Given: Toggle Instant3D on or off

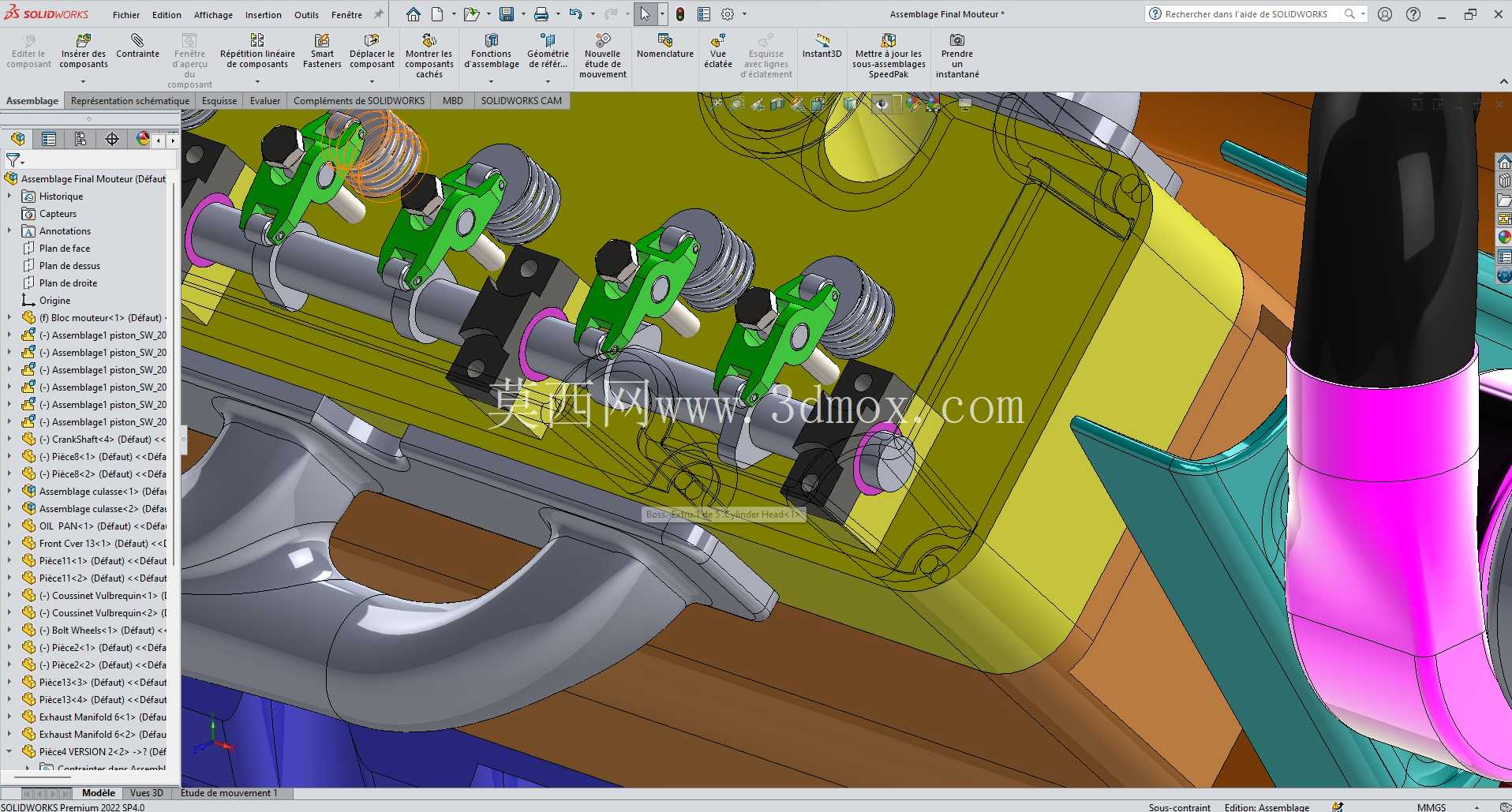Looking at the screenshot, I should click(821, 47).
